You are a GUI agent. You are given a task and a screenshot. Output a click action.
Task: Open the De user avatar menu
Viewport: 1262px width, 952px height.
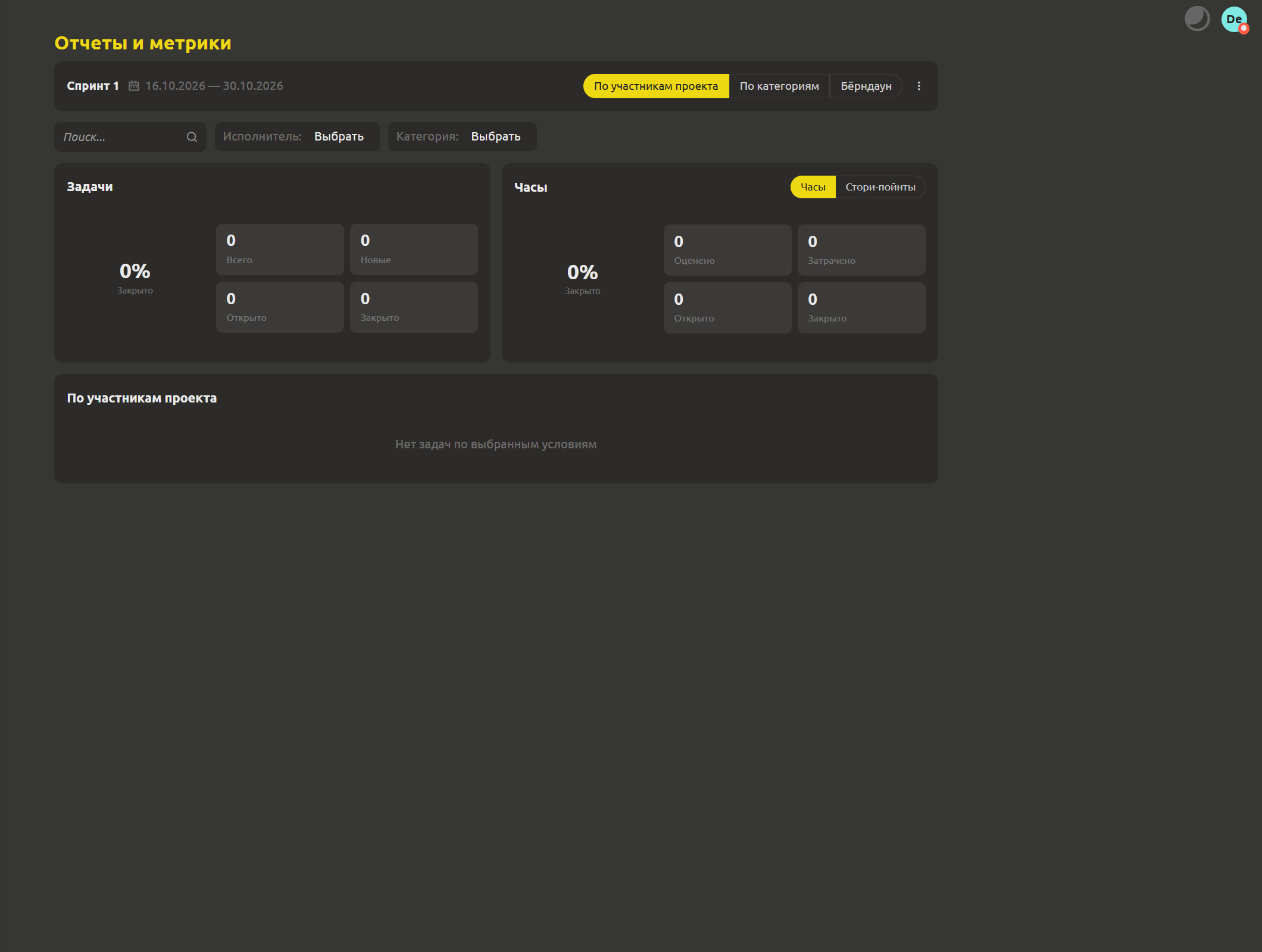pyautogui.click(x=1234, y=19)
